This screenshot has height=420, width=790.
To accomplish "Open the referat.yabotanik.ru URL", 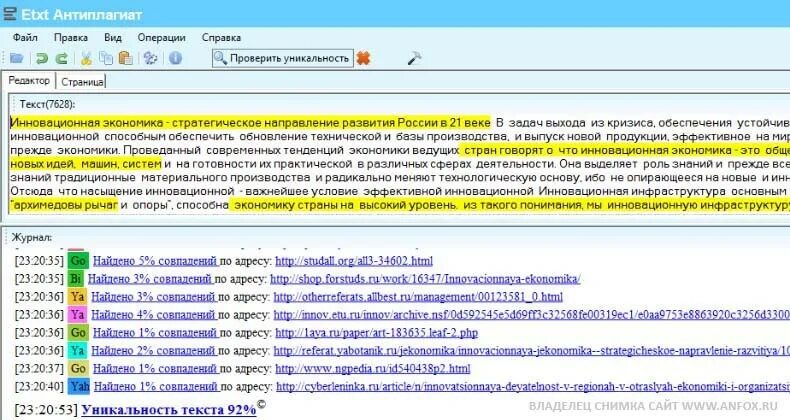I will (532, 351).
